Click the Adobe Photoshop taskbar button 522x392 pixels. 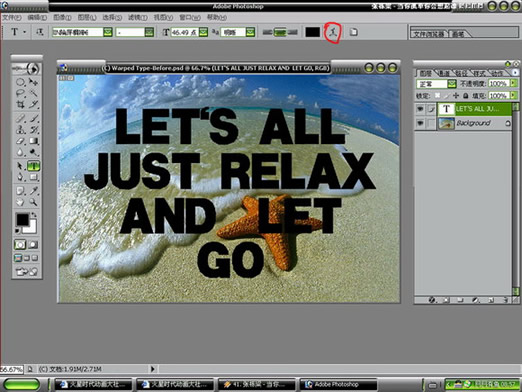click(x=339, y=384)
